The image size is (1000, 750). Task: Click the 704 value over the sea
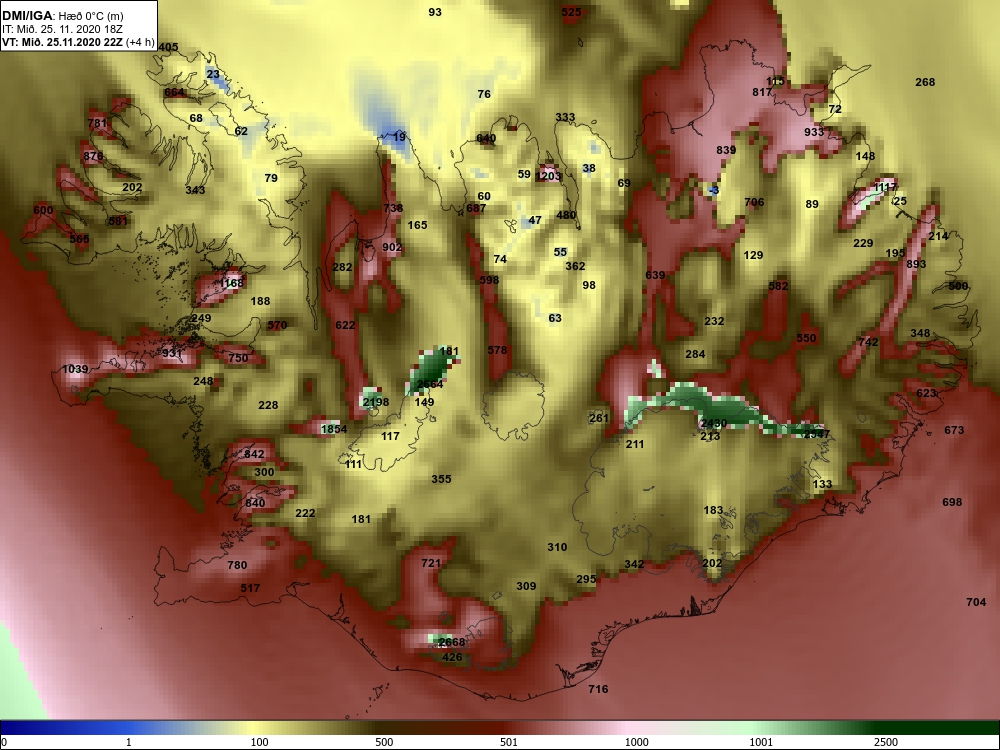[976, 602]
